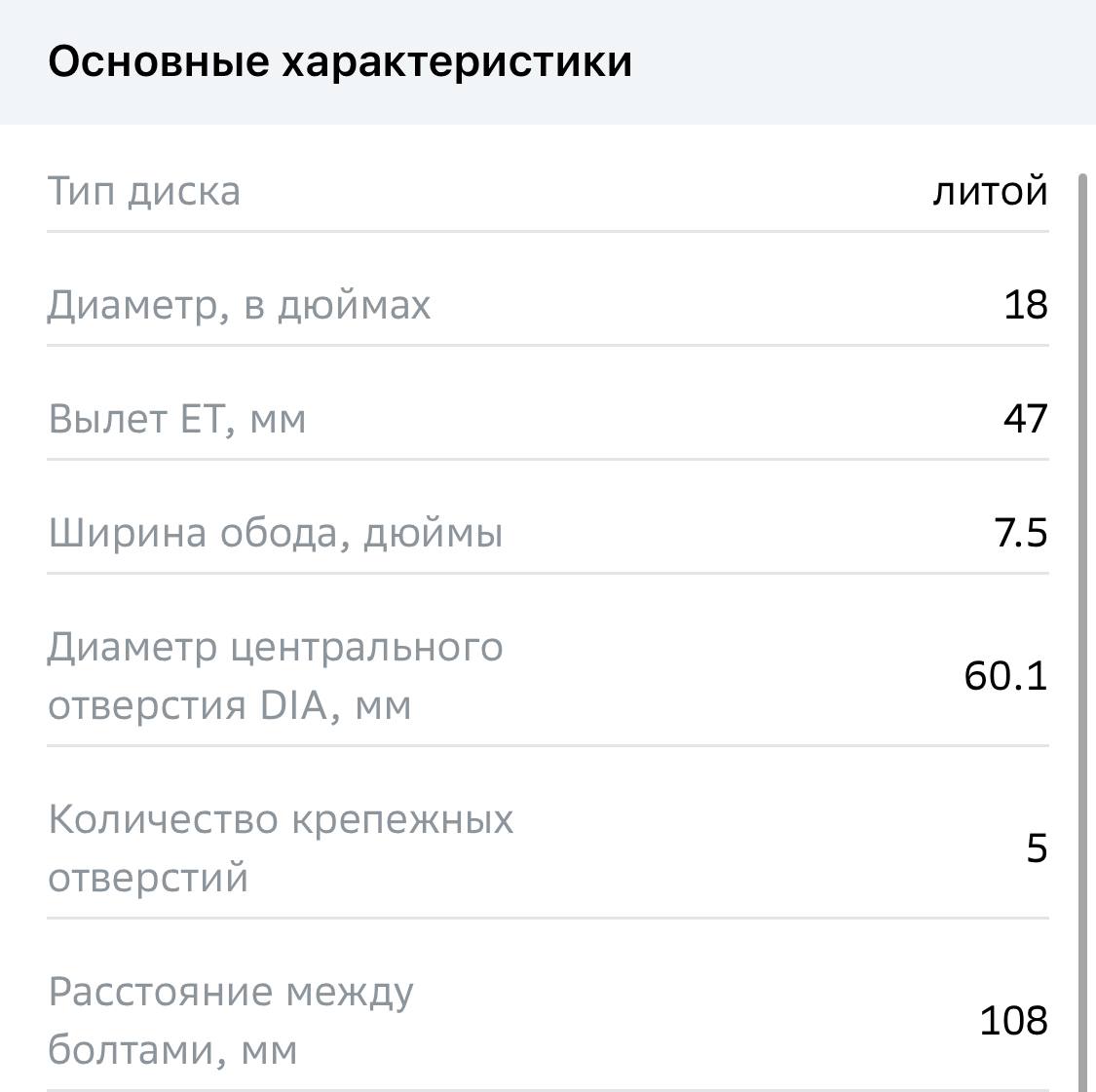Viewport: 1096px width, 1092px height.
Task: Select the Количество крепежных отверстий label
Action: 281,847
